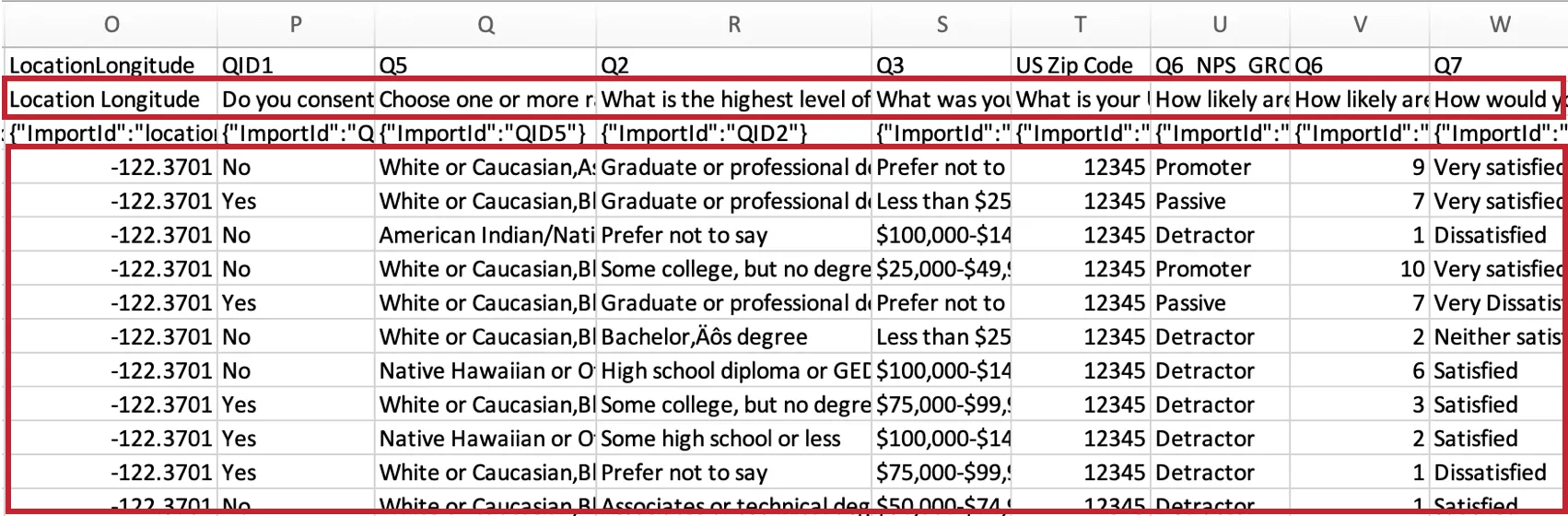Image resolution: width=1568 pixels, height=516 pixels.
Task: Click the column V header
Action: [1359, 25]
